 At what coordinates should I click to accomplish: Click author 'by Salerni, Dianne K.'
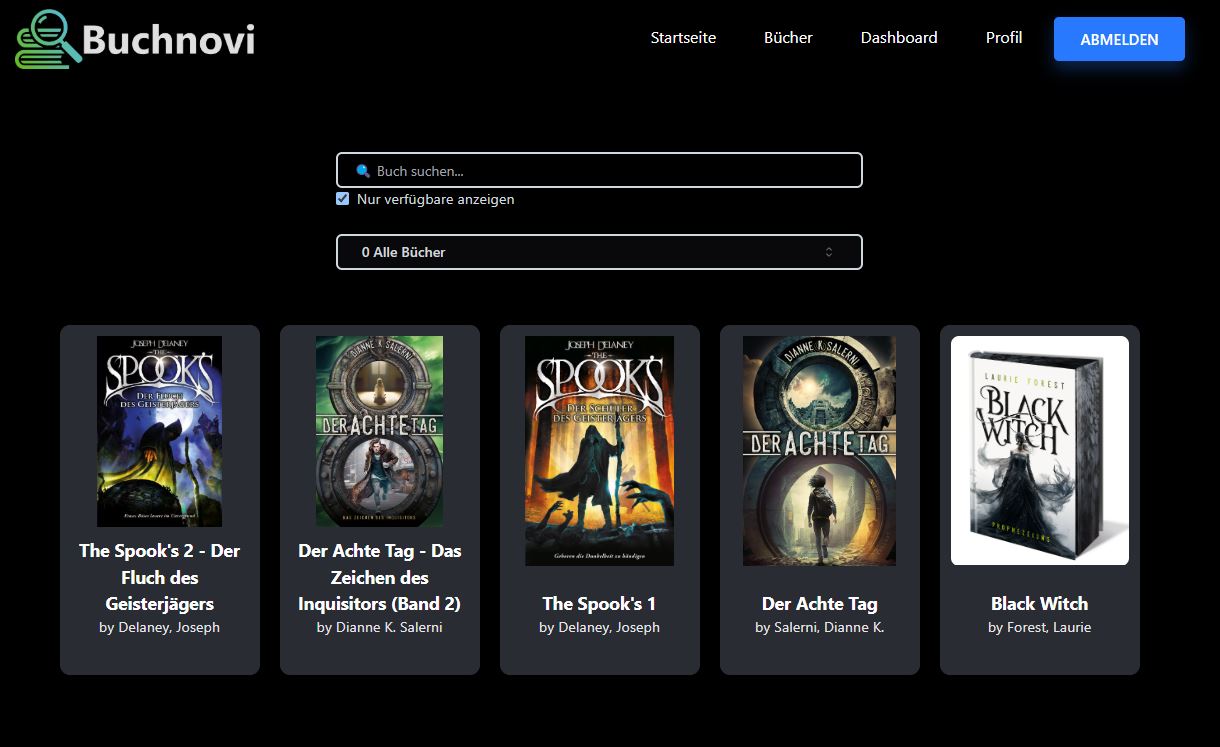tap(819, 627)
